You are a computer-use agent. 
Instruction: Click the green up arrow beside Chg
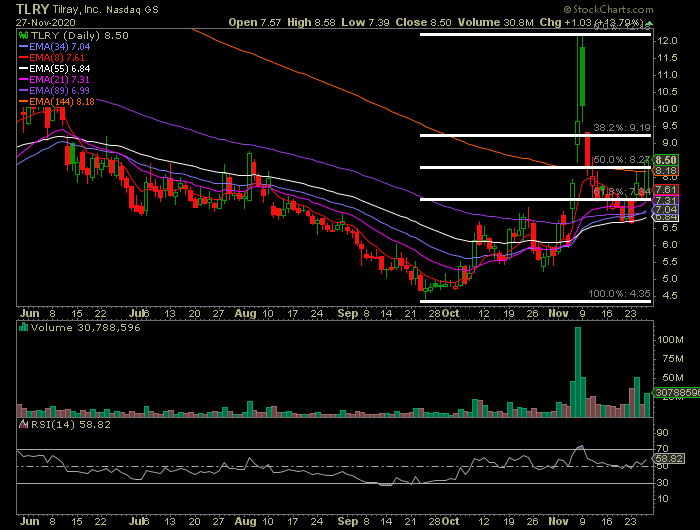[x=650, y=23]
